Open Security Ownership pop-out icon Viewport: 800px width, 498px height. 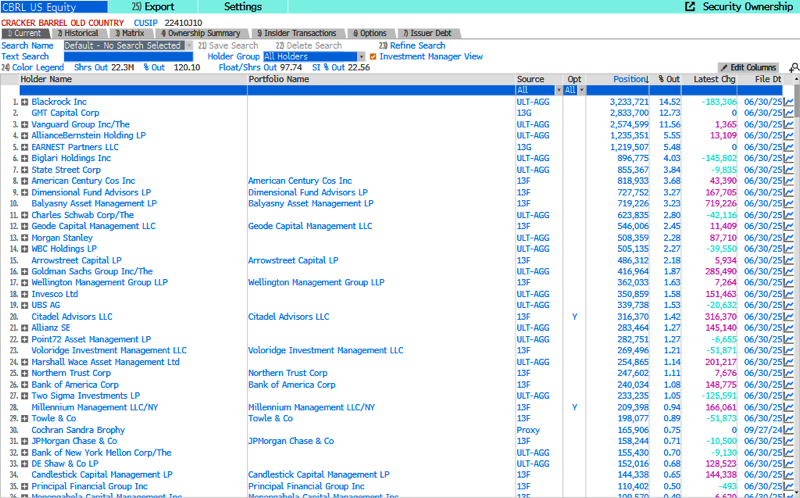(689, 7)
